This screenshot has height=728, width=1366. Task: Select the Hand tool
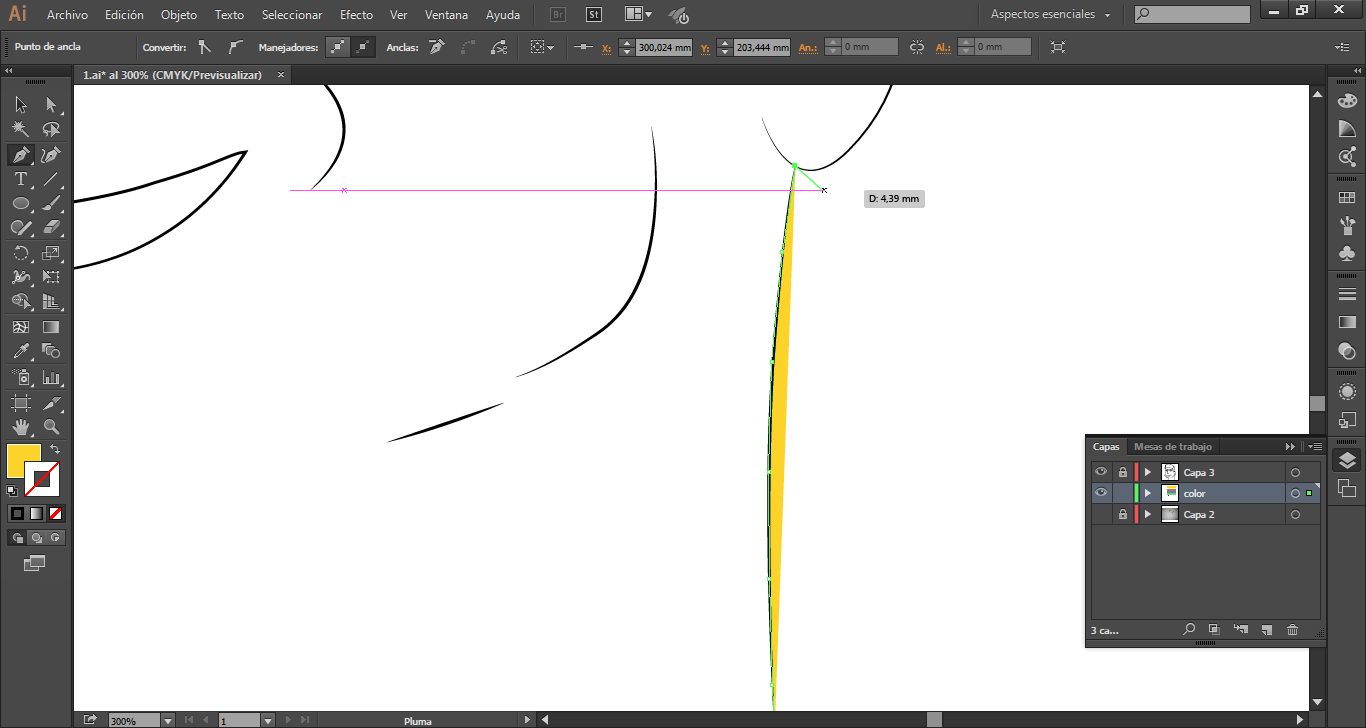[20, 428]
